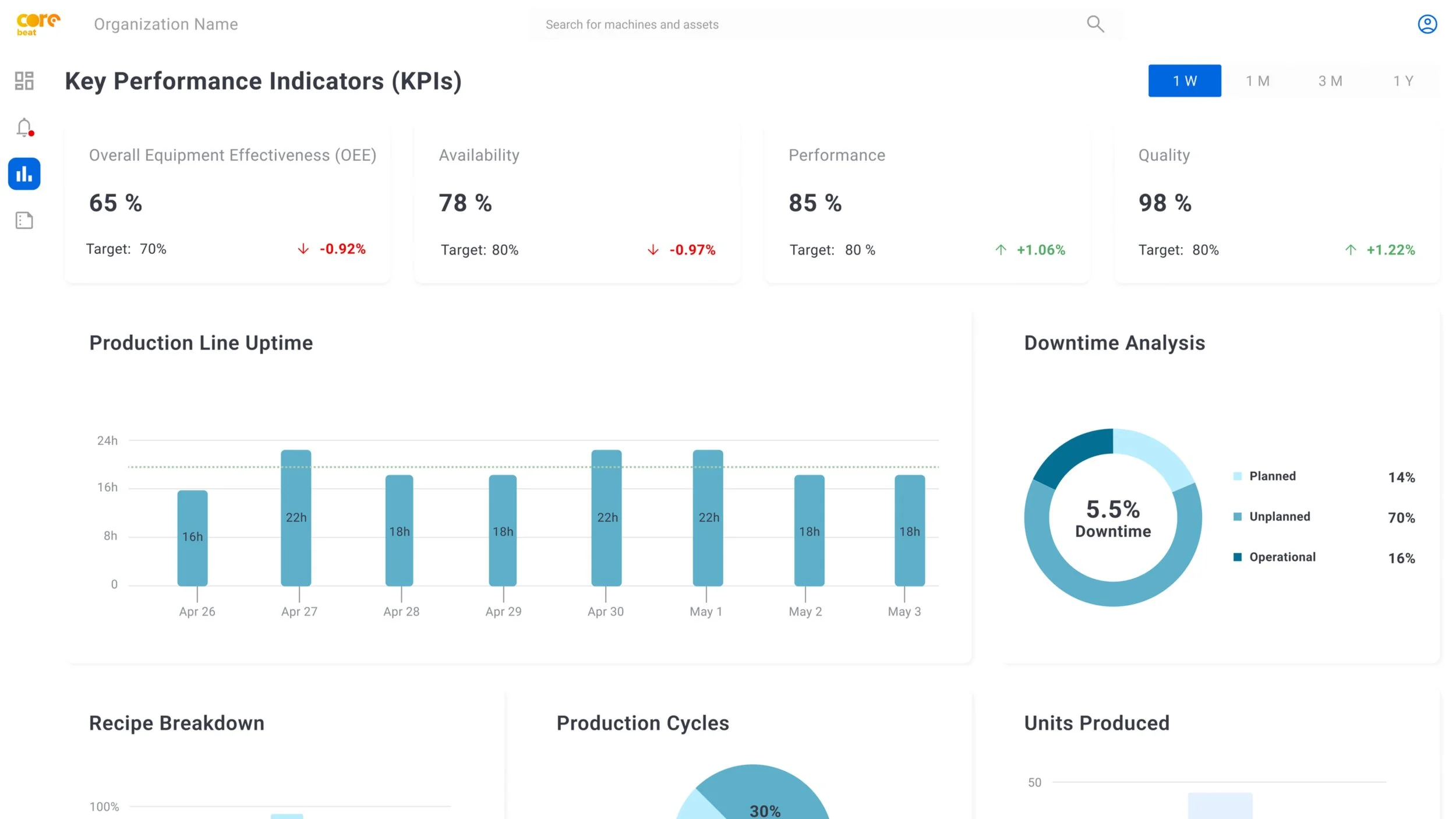Click the Core beat logo

pos(38,24)
